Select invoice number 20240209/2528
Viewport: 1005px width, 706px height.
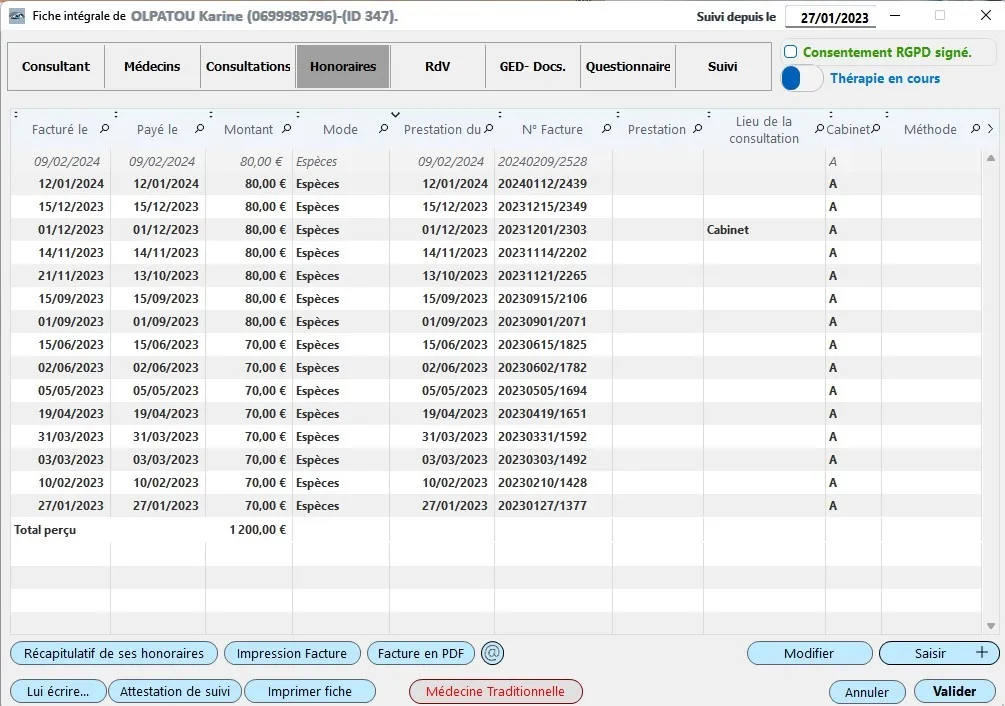tap(542, 161)
